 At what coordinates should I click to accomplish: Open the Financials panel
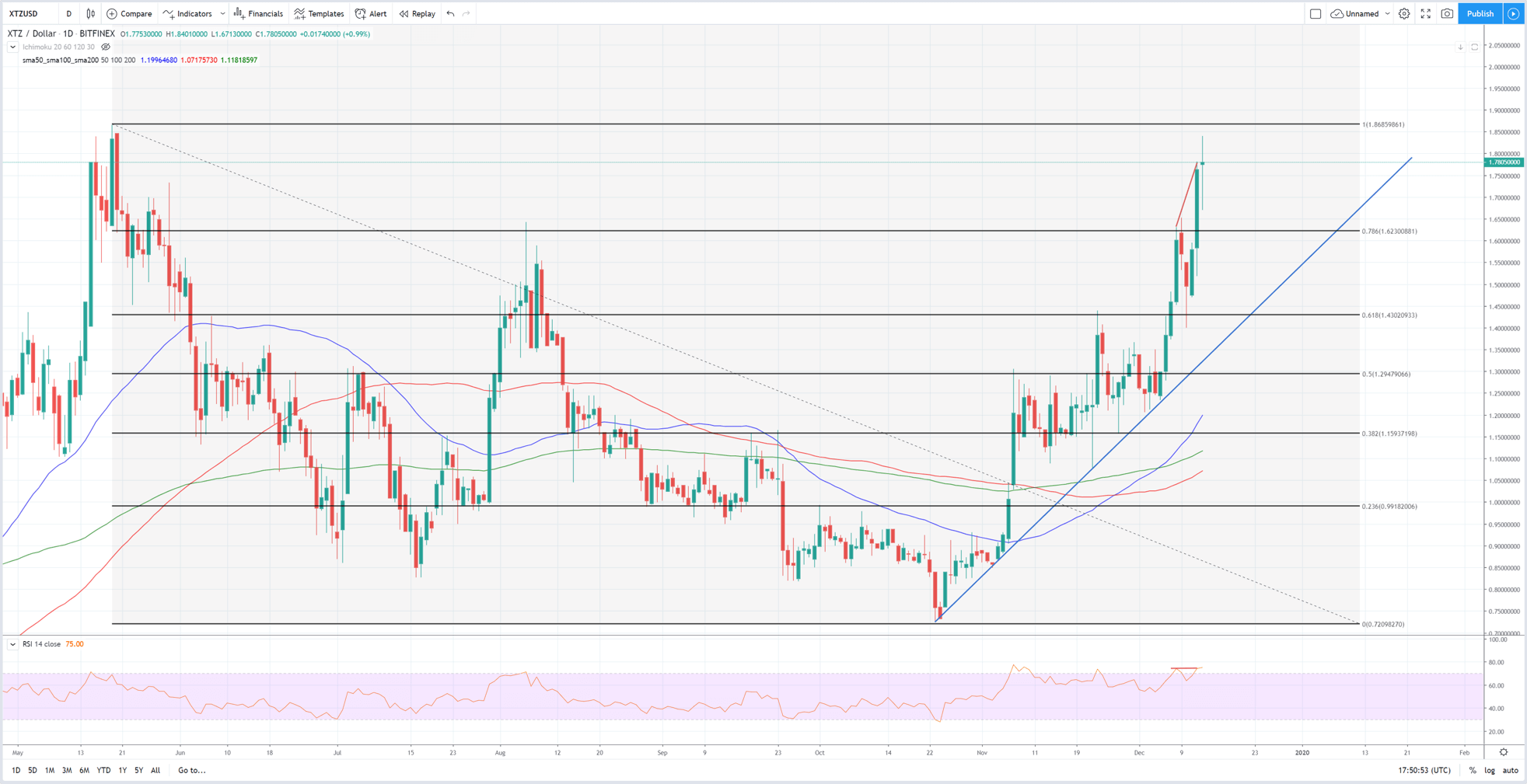[258, 13]
